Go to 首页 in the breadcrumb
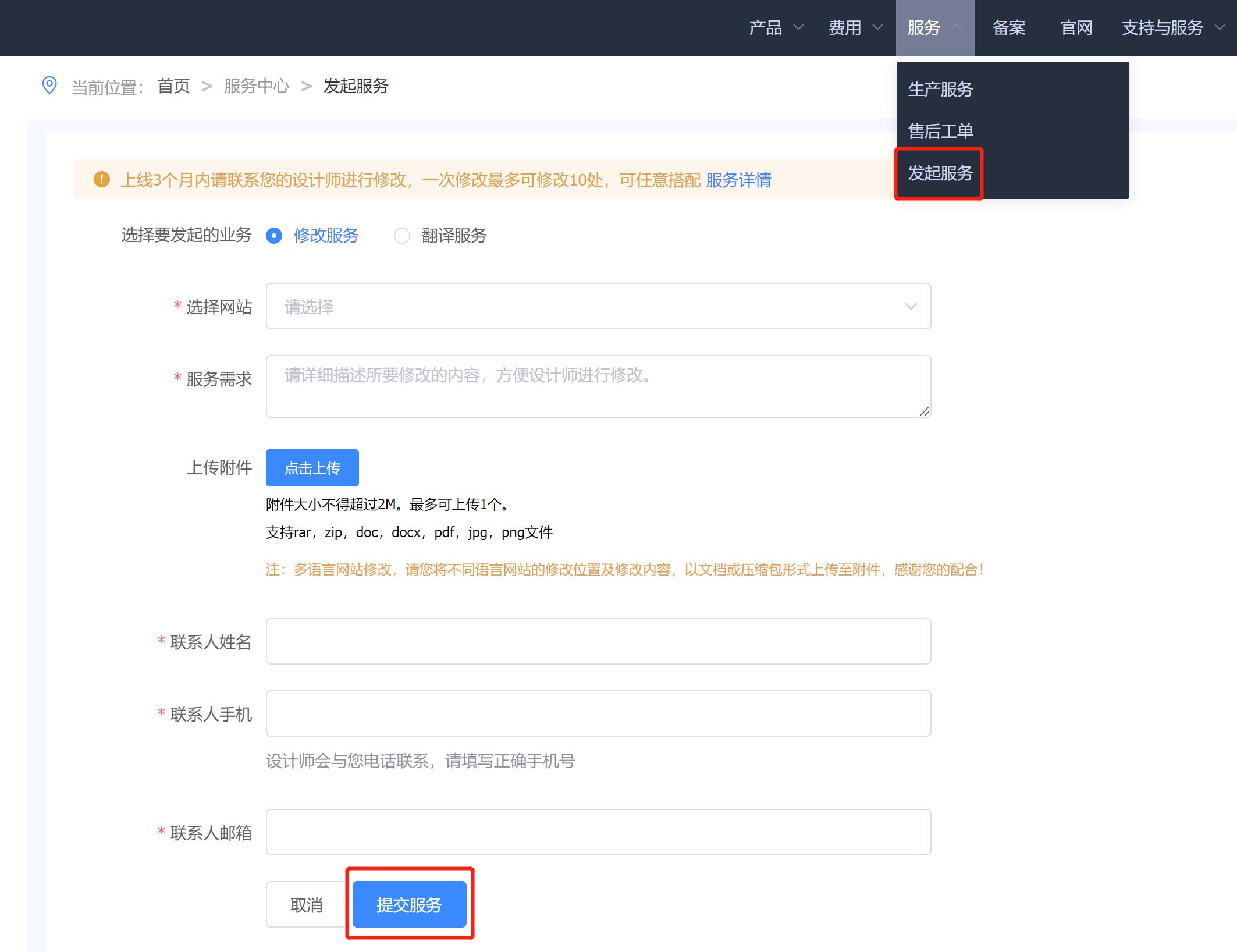The width and height of the screenshot is (1237, 952). 173,86
